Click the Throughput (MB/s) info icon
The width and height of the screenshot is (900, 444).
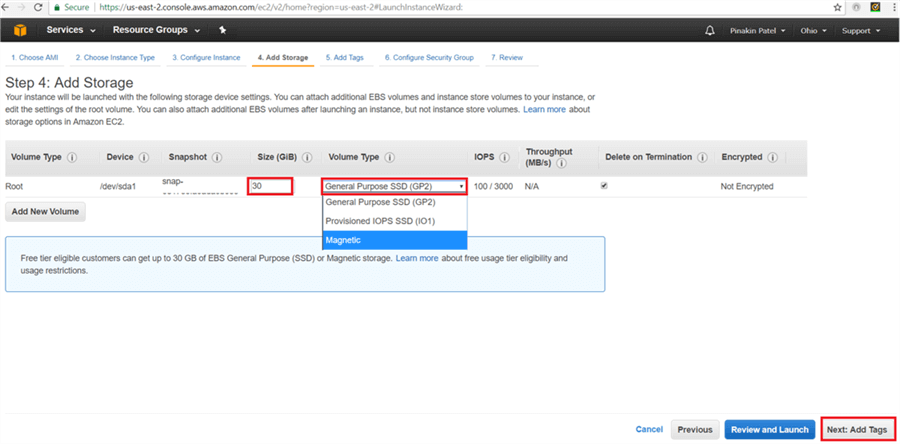click(x=562, y=163)
